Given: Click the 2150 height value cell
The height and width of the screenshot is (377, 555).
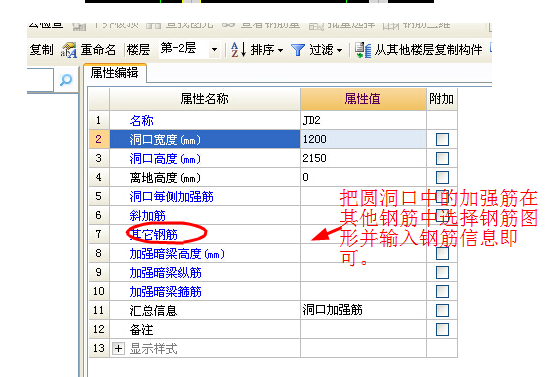Looking at the screenshot, I should point(363,158).
